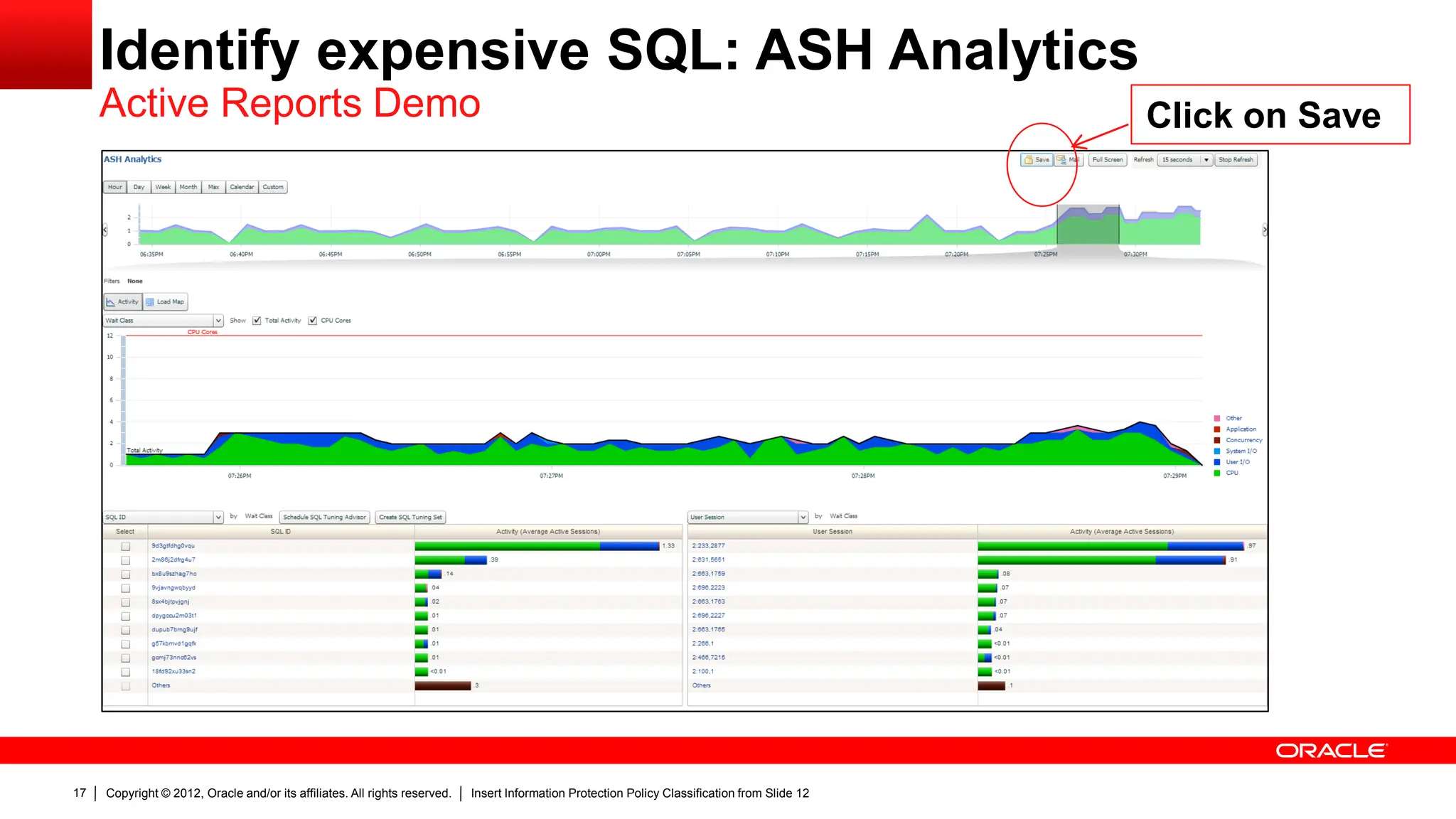The height and width of the screenshot is (819, 1456).
Task: Uncheck the Total Activity checkbox
Action: tap(257, 321)
